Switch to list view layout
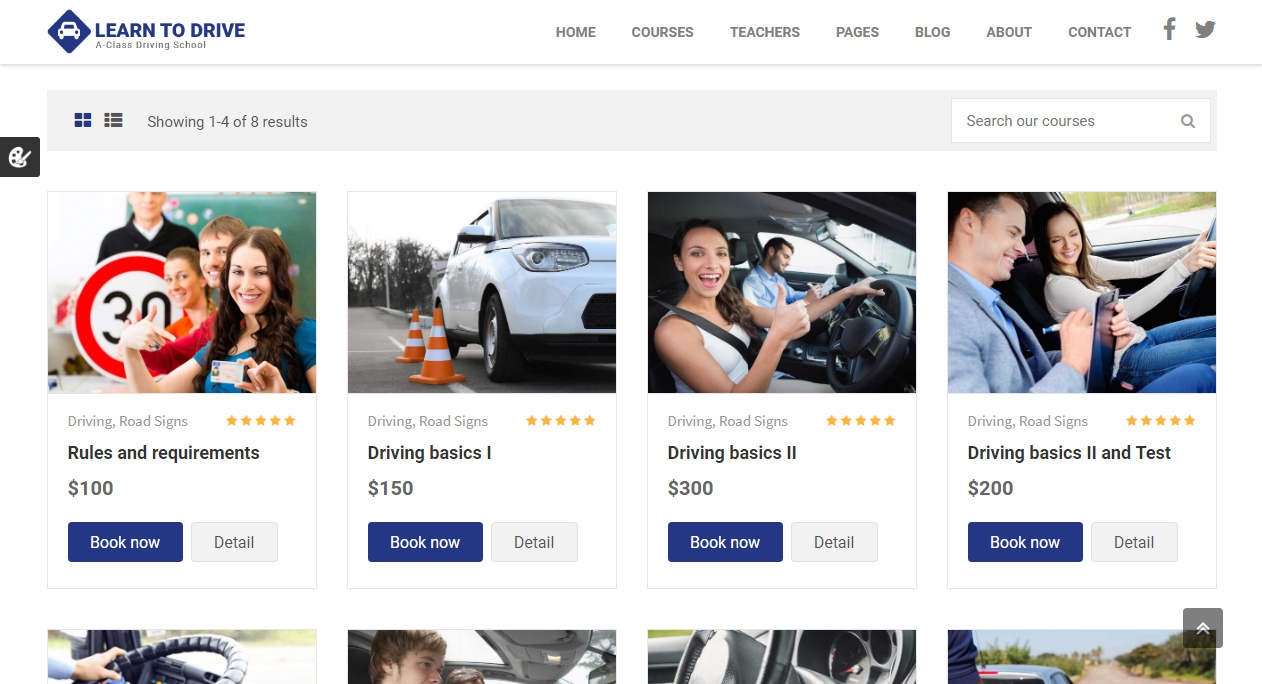 (x=113, y=120)
